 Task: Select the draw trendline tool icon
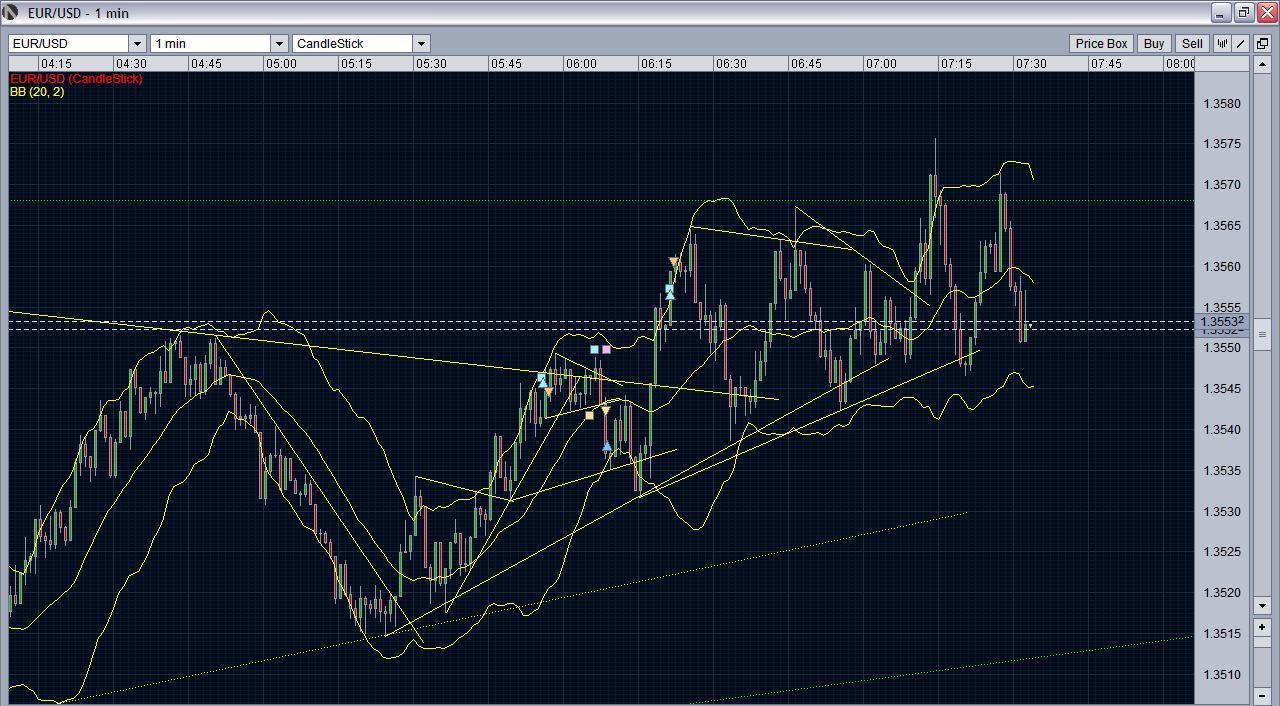point(1240,43)
